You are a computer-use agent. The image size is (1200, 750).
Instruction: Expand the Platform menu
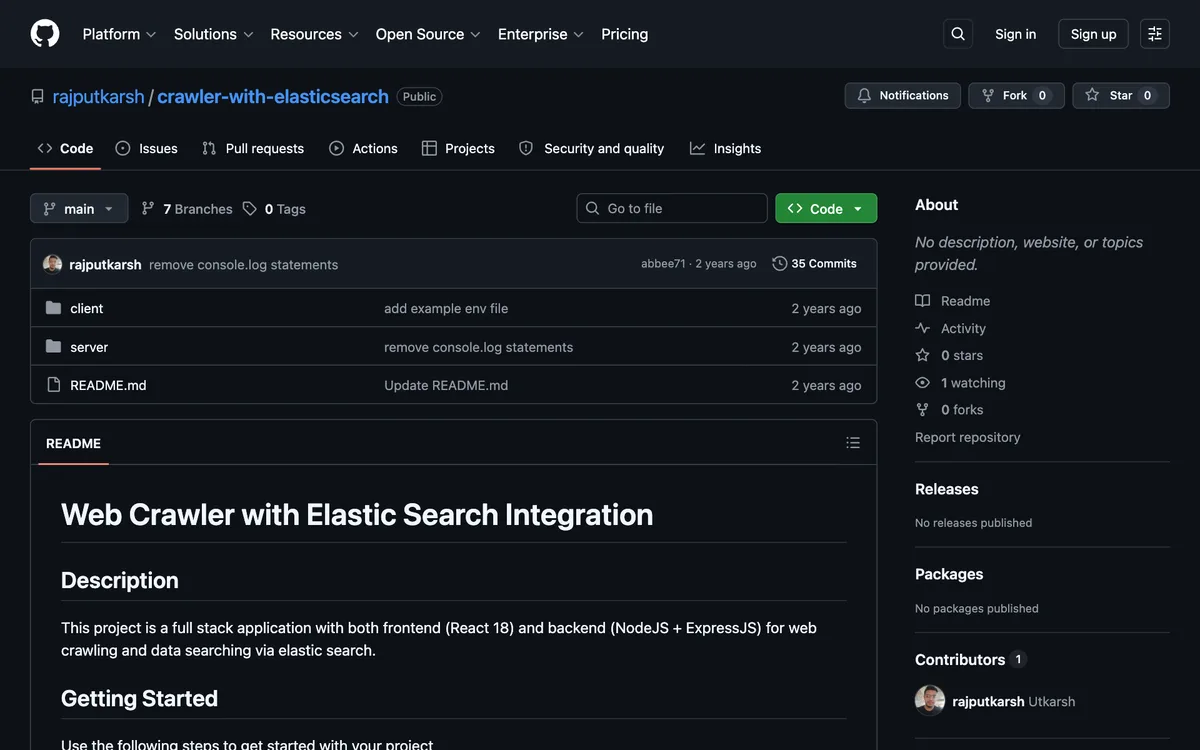119,34
